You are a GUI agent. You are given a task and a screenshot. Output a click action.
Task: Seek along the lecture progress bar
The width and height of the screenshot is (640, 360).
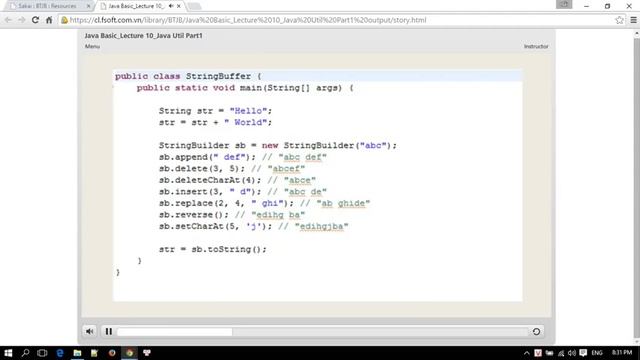coord(322,332)
